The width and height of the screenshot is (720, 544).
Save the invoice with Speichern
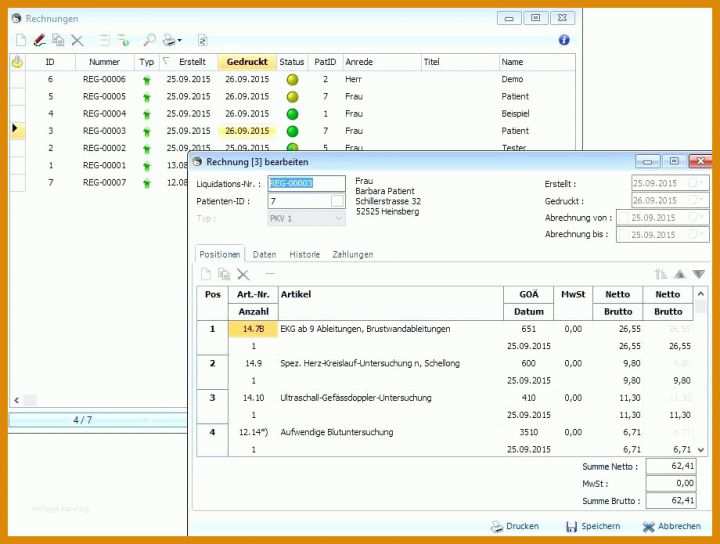593,526
